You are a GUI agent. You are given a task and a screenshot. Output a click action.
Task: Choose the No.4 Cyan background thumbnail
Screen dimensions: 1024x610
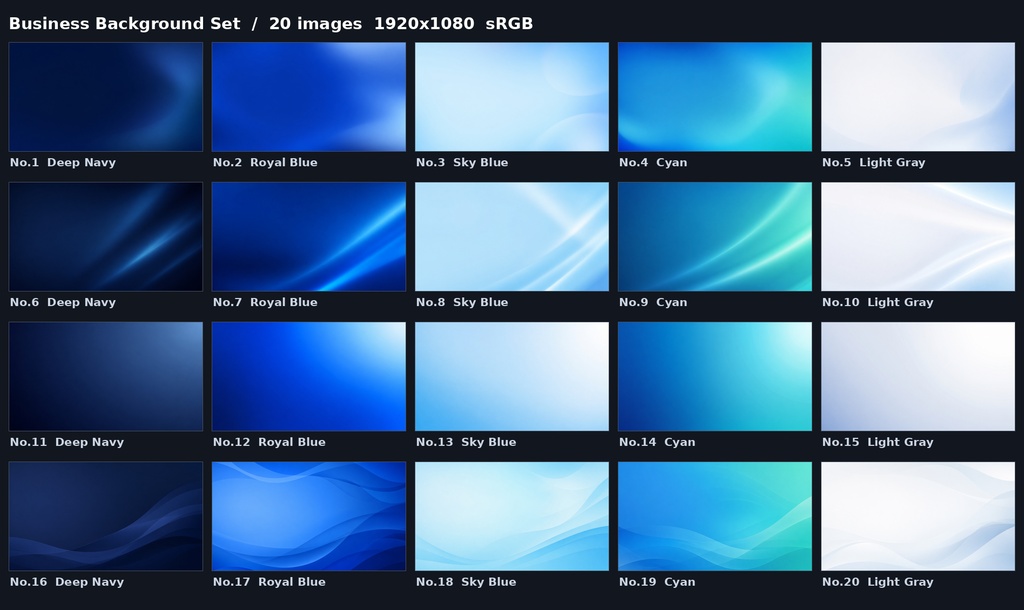(x=715, y=97)
